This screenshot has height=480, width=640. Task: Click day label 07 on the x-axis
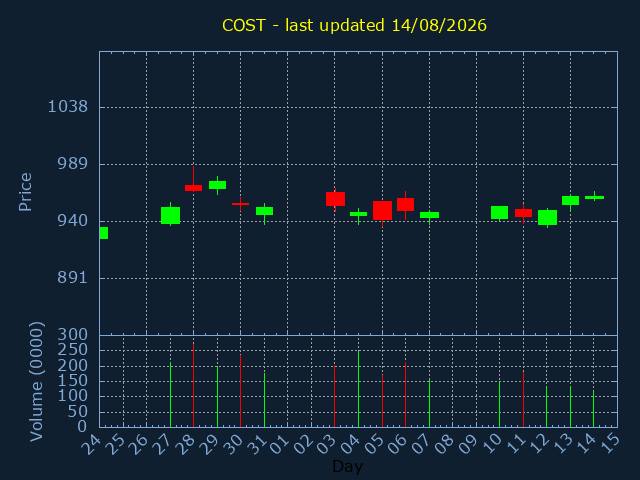click(420, 444)
